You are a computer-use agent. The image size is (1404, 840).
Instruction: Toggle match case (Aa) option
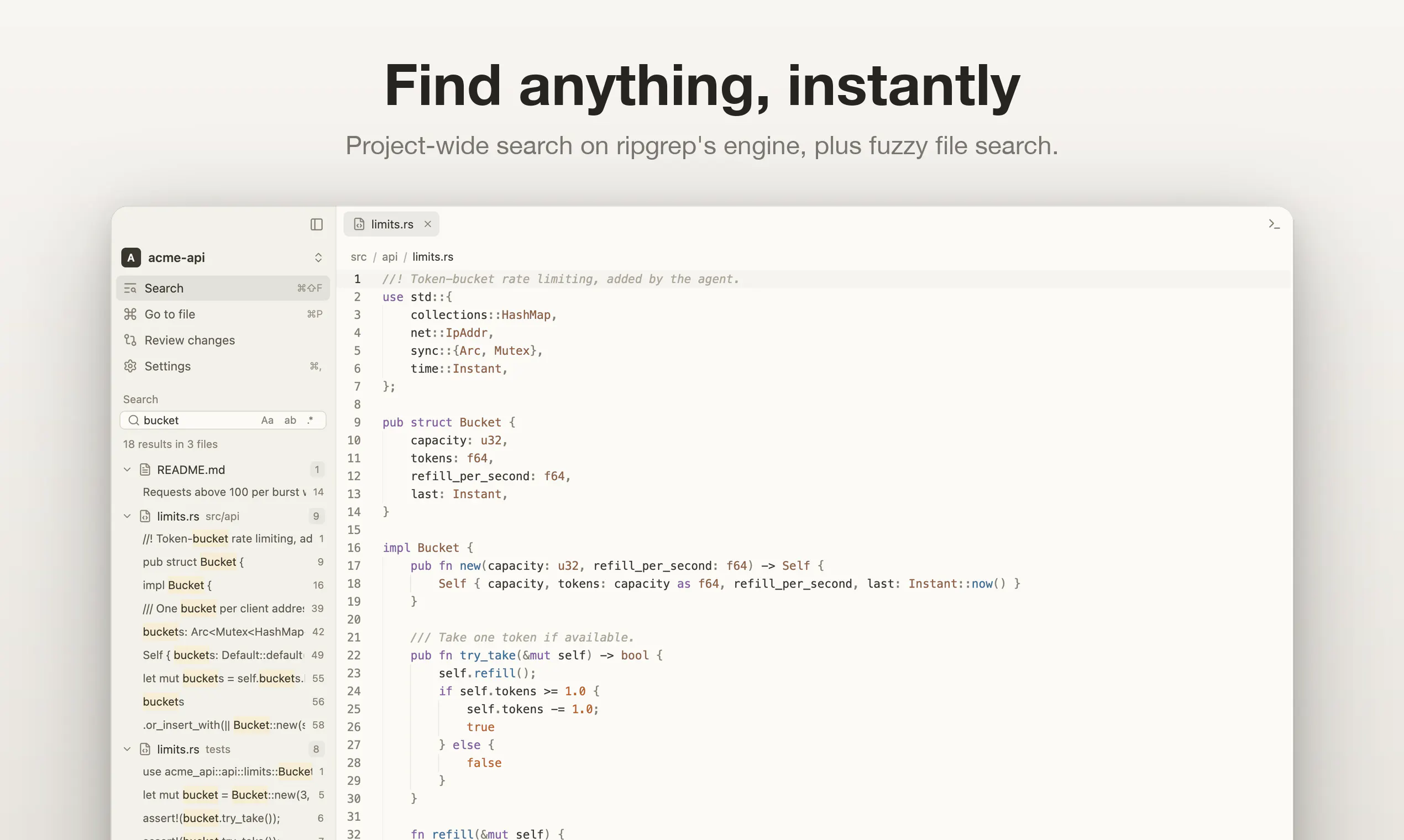pos(267,420)
